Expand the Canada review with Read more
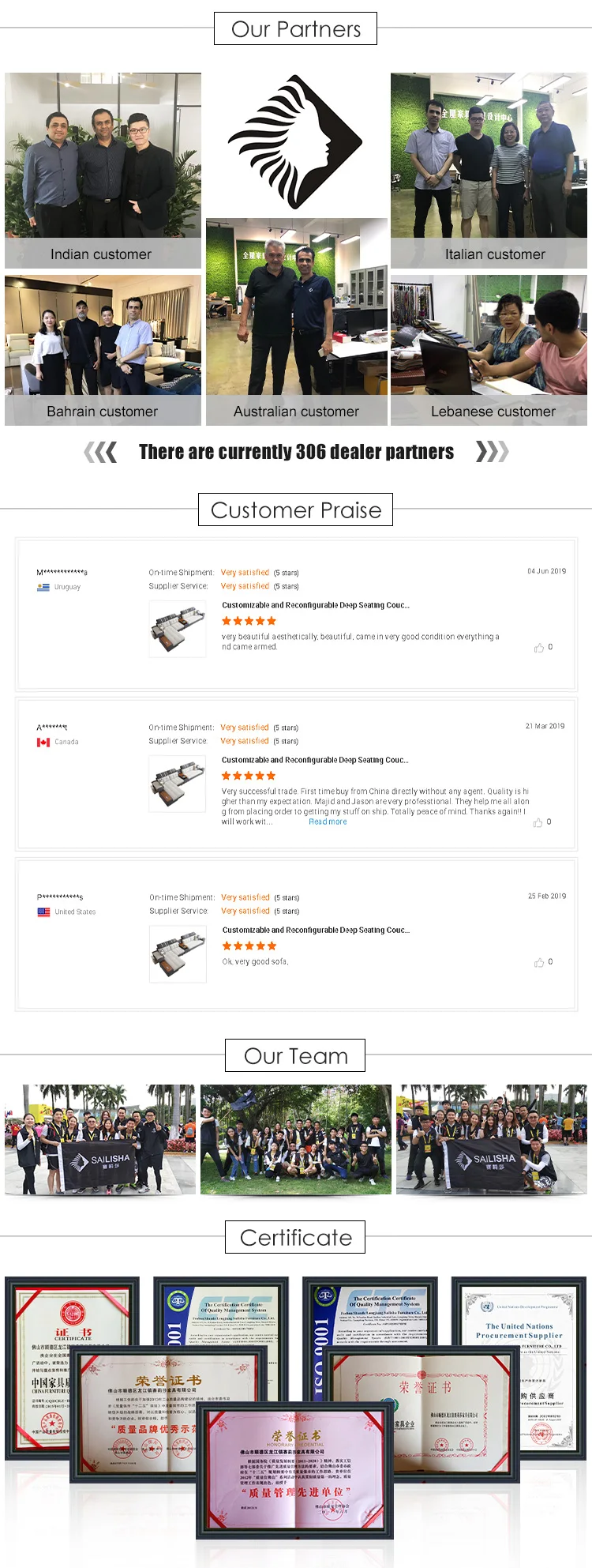 [x=328, y=822]
